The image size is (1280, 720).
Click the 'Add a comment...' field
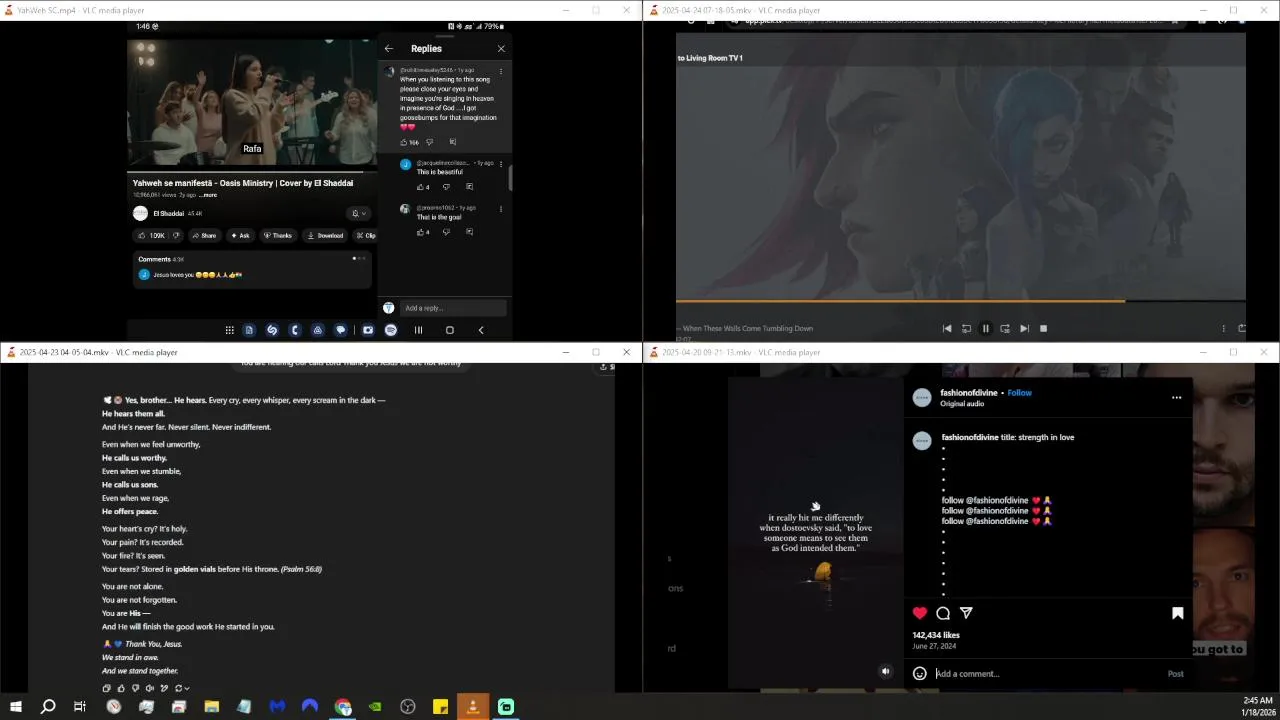click(x=1045, y=674)
